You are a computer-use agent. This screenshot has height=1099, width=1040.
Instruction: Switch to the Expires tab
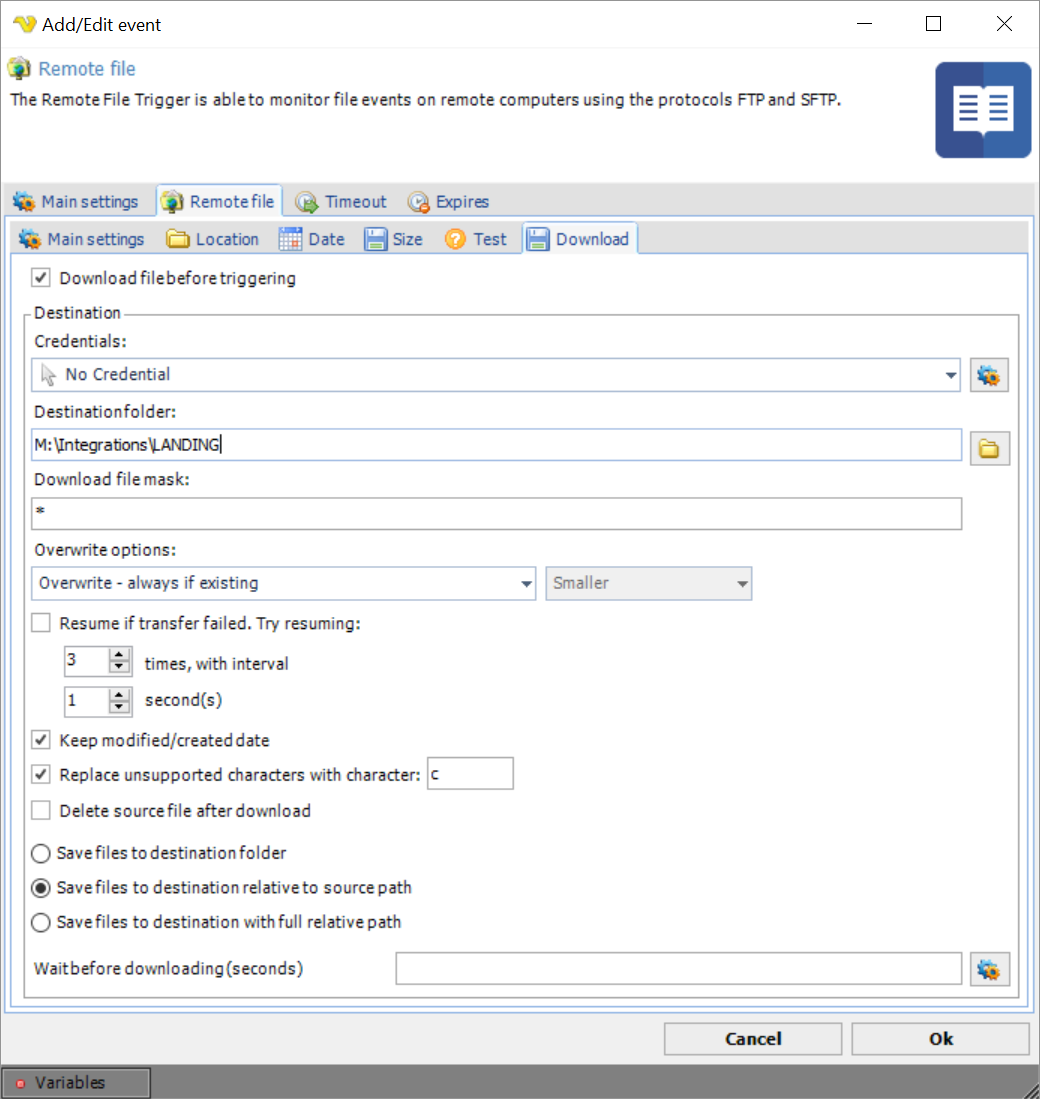point(449,202)
